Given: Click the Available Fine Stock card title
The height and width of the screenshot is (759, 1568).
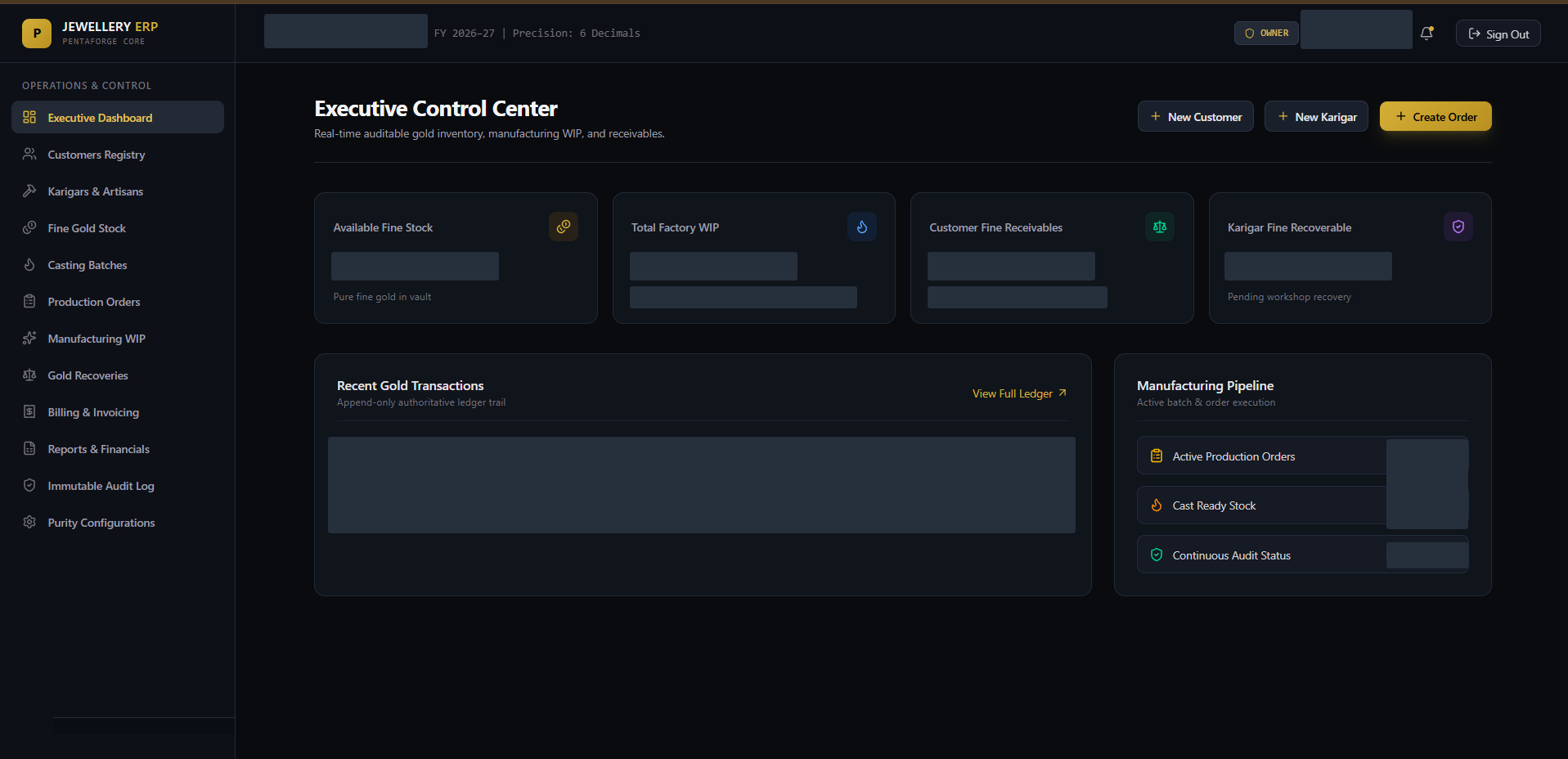Looking at the screenshot, I should coord(383,227).
